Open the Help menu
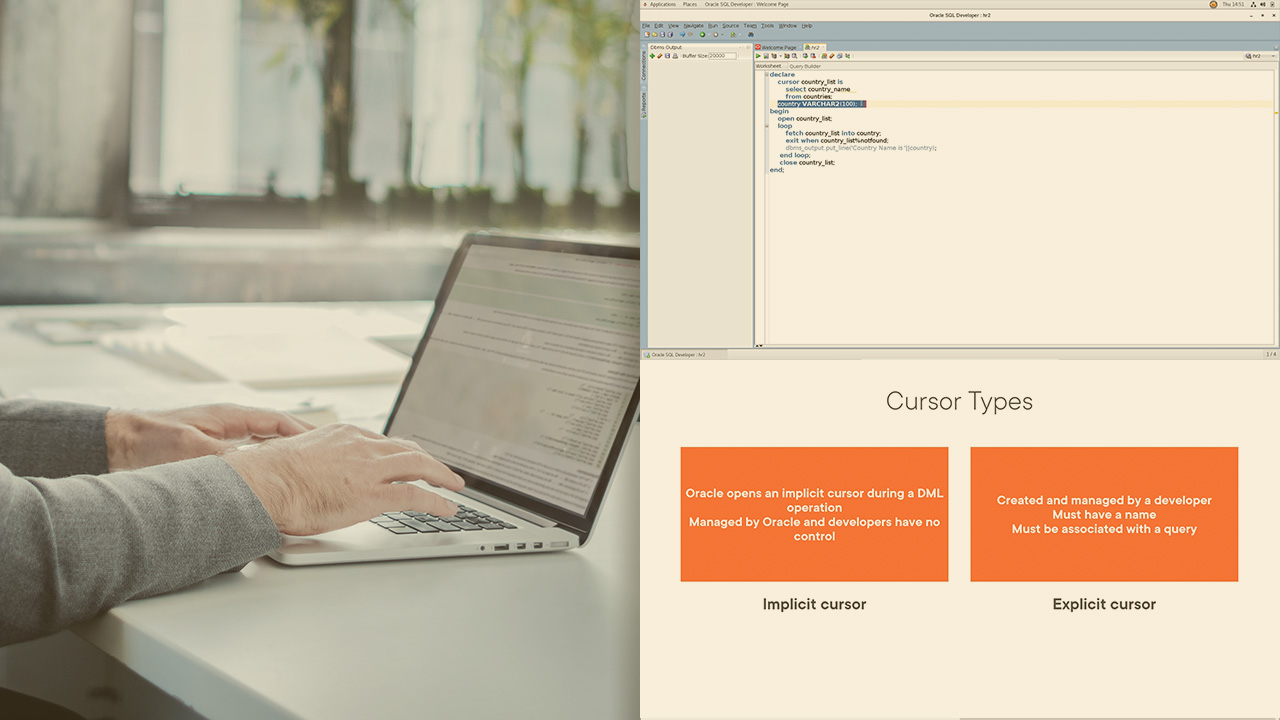1280x720 pixels. [x=807, y=26]
